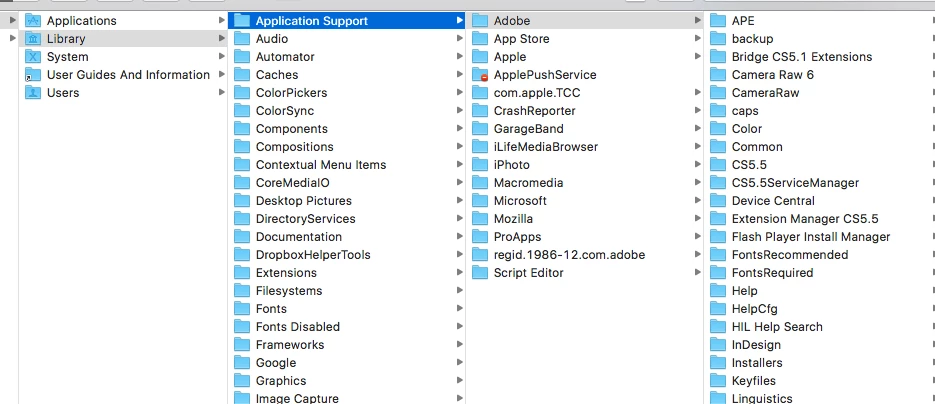Image resolution: width=935 pixels, height=404 pixels.
Task: Click the ApplePushService restricted folder icon
Action: [480, 75]
